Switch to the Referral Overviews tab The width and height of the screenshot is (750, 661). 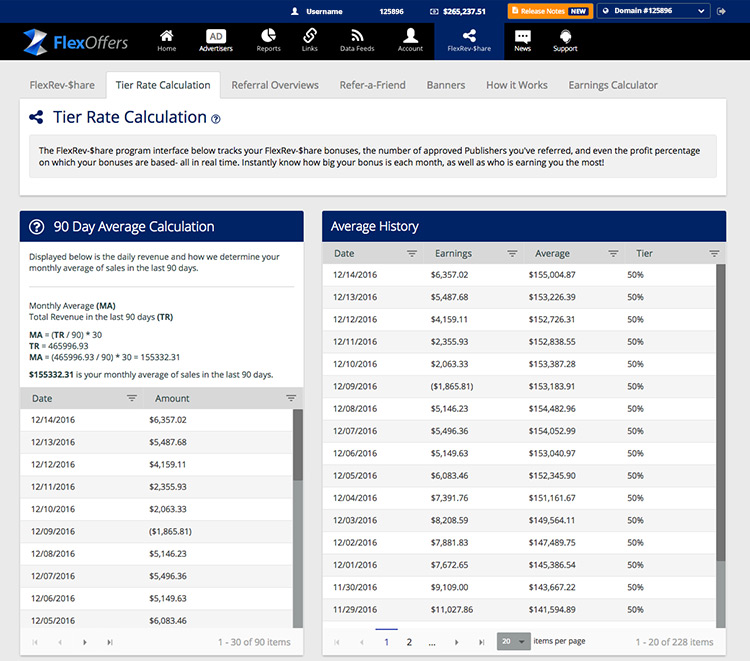click(275, 85)
